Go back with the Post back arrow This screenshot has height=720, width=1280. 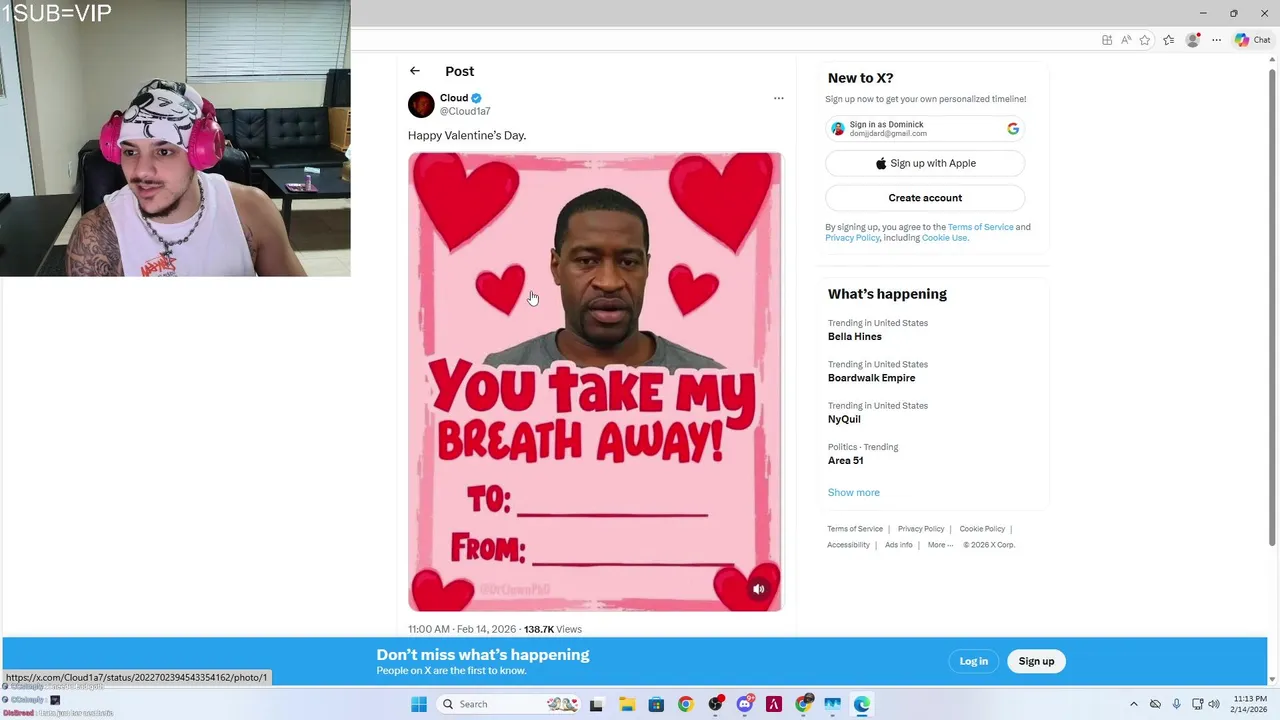(x=415, y=71)
